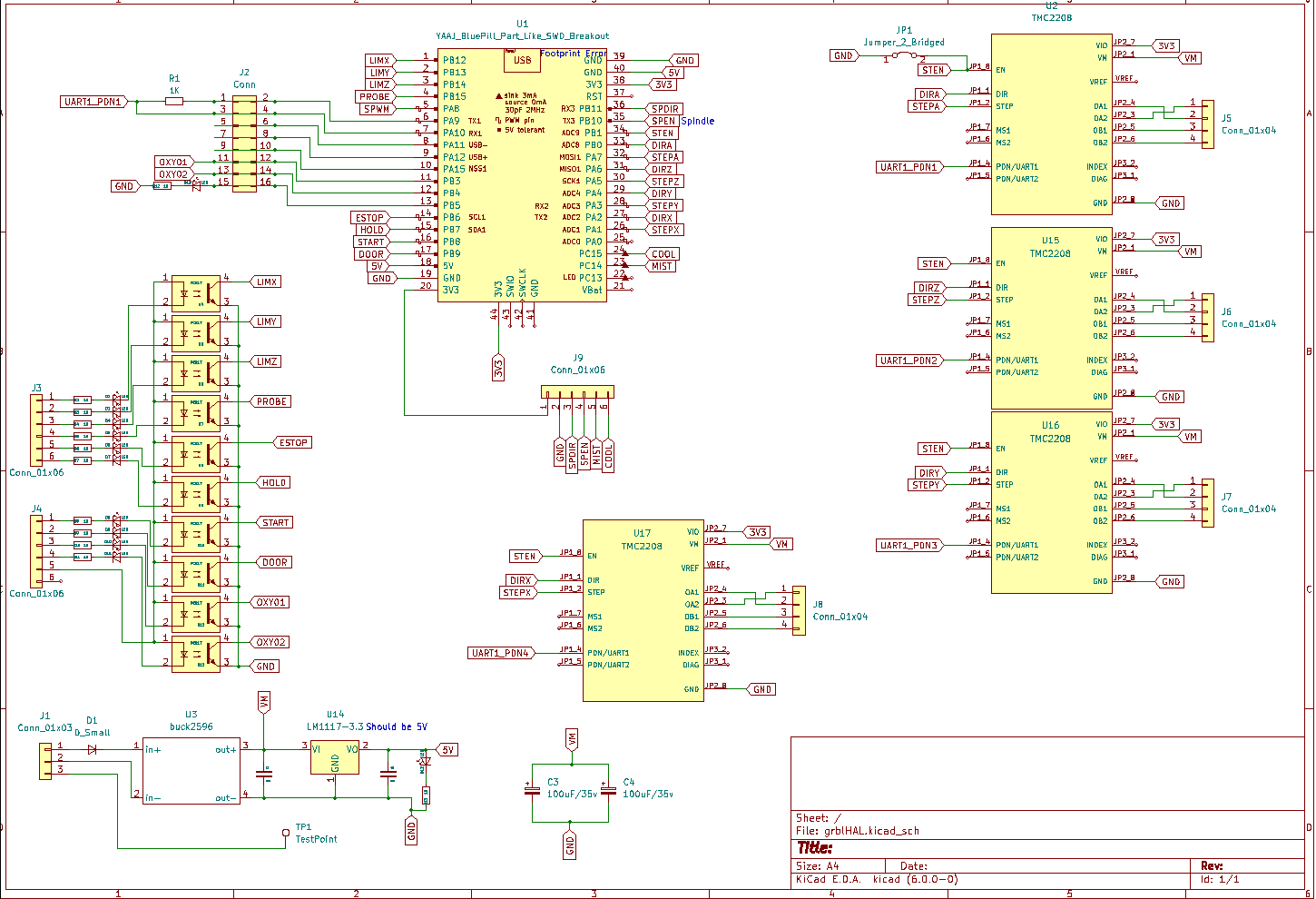The height and width of the screenshot is (899, 1316).
Task: Click the LIMY label at pin PB13
Action: click(379, 73)
